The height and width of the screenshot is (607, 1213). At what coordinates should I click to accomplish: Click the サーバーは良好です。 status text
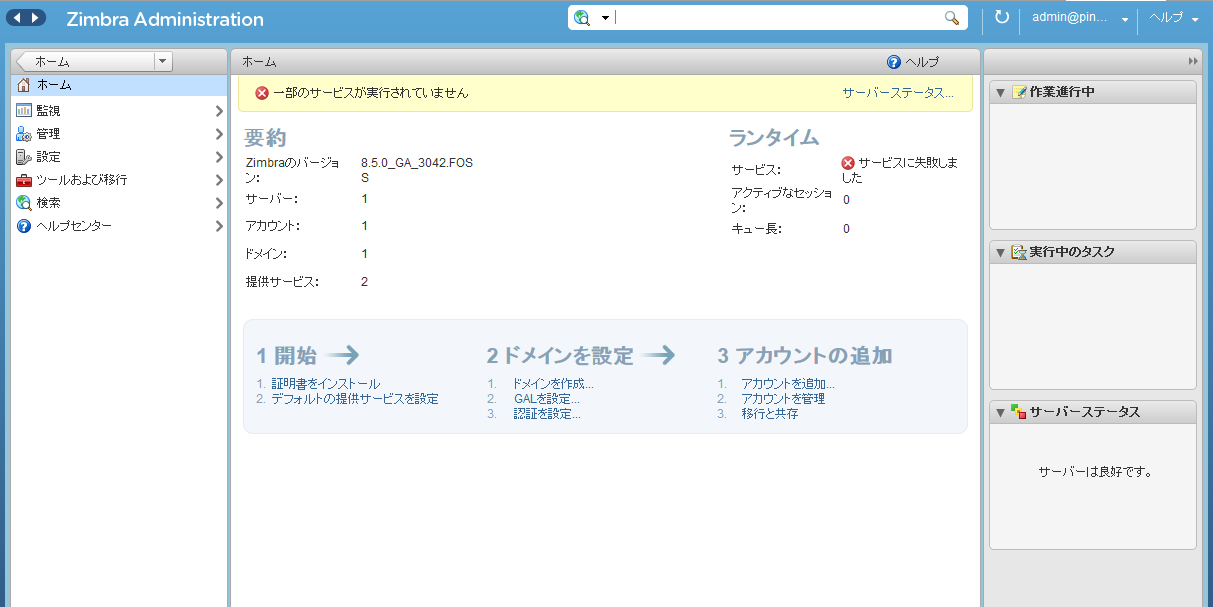1095,472
